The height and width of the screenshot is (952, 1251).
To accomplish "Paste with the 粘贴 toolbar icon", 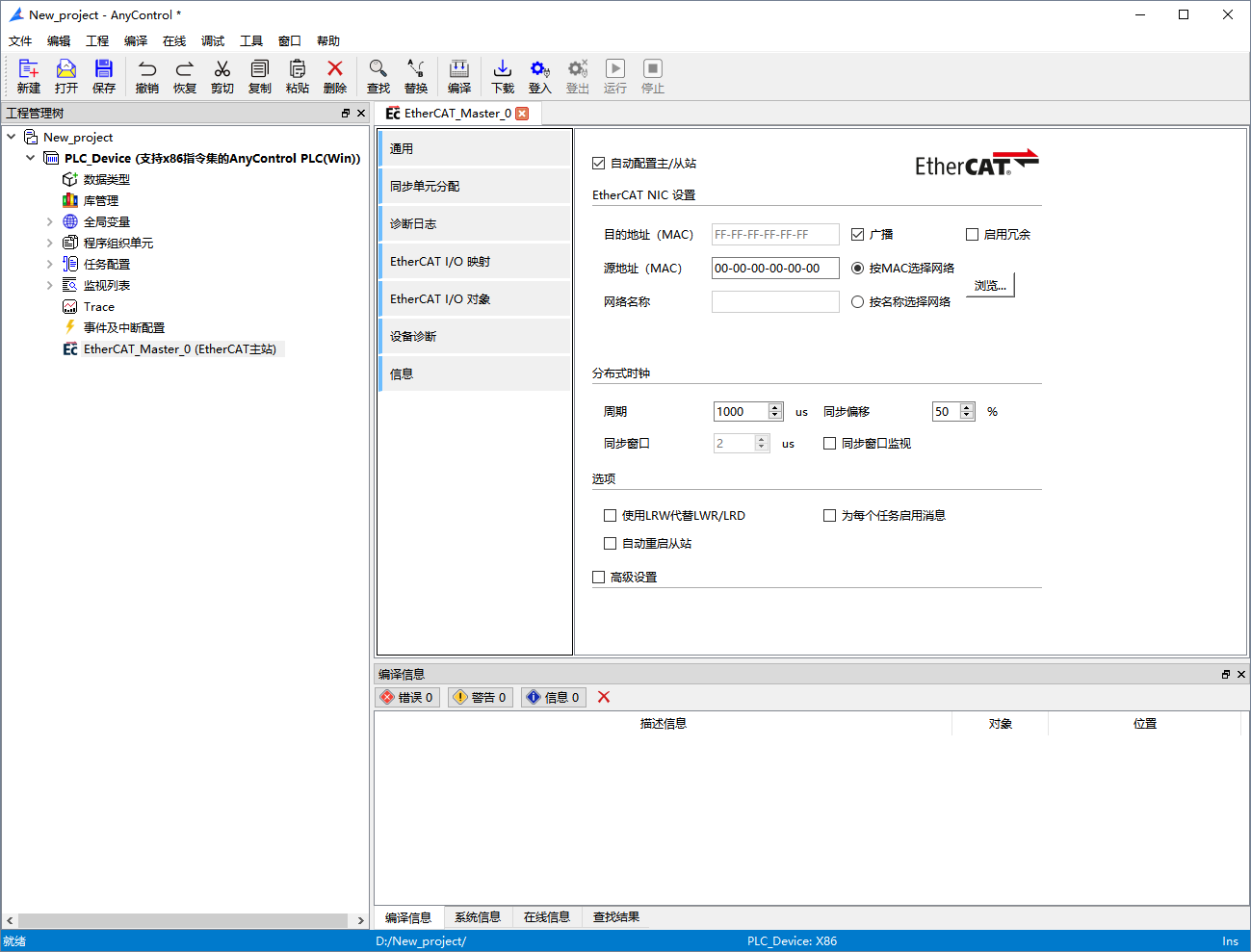I will coord(298,75).
